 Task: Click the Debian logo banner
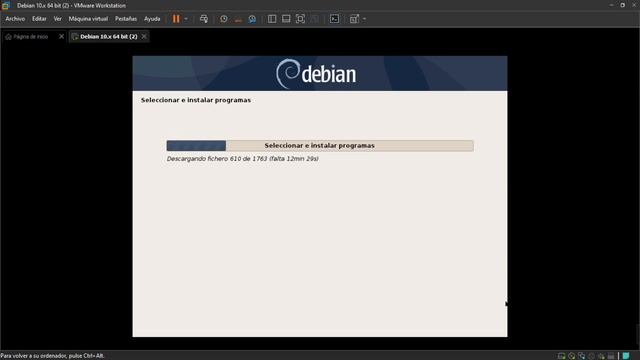point(320,73)
